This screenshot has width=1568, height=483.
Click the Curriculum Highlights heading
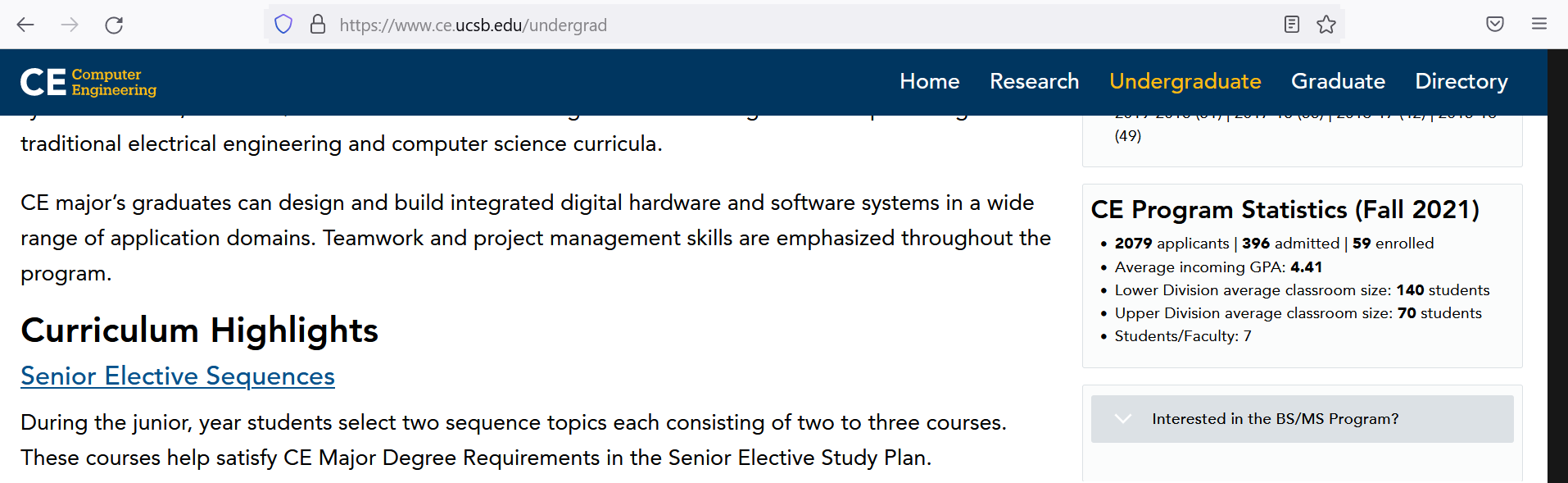coord(199,330)
